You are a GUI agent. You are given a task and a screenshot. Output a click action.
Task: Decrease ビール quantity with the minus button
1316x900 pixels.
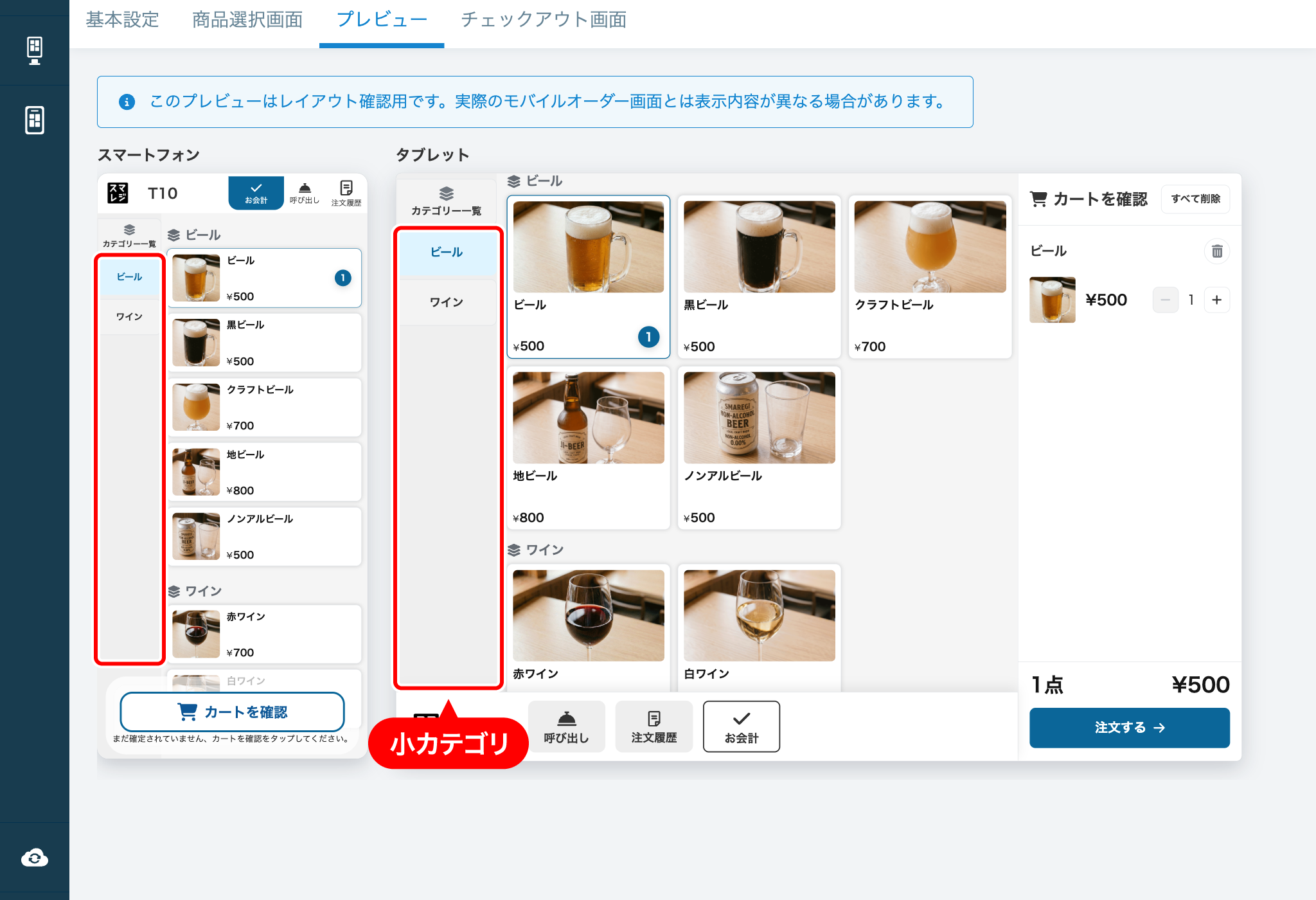tap(1165, 300)
